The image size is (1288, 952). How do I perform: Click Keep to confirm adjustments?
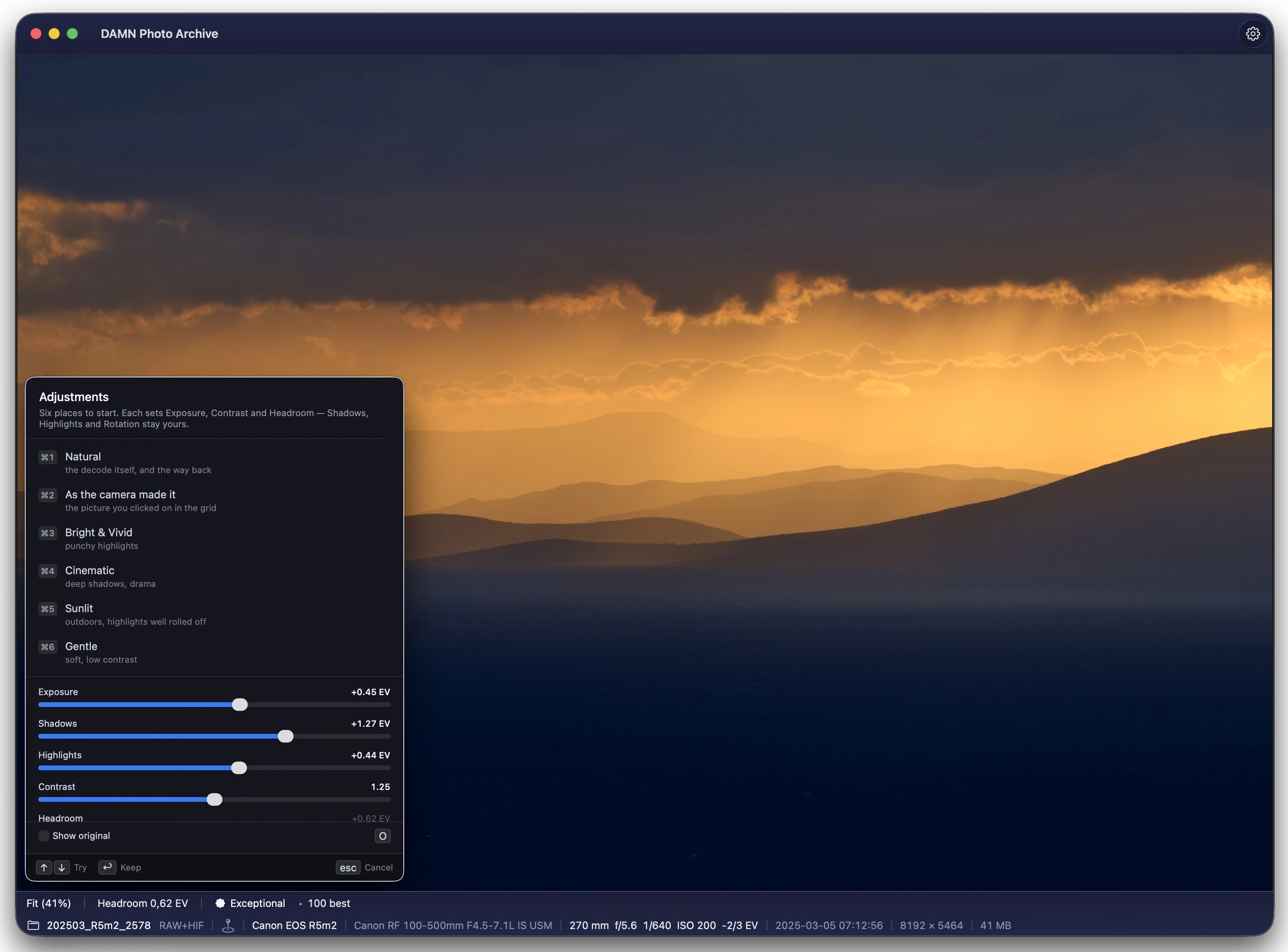(x=131, y=868)
